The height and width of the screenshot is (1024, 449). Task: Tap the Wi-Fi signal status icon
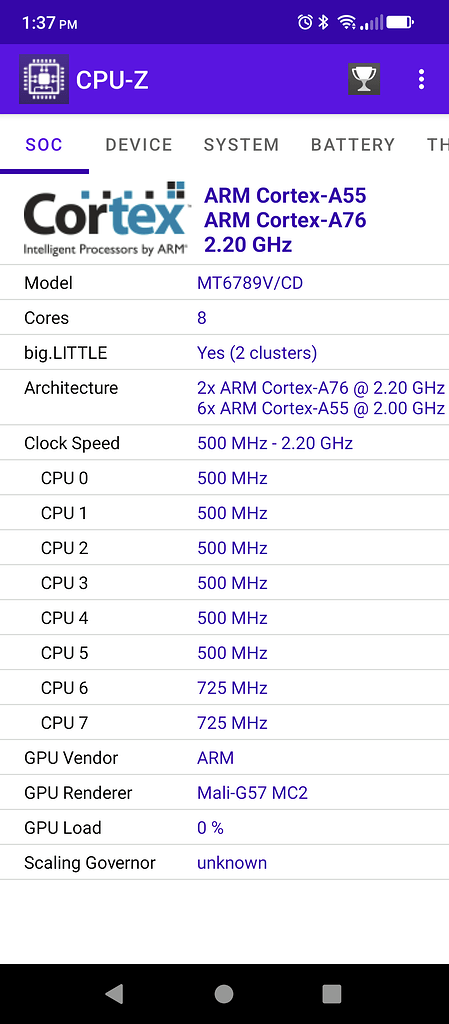pos(346,23)
